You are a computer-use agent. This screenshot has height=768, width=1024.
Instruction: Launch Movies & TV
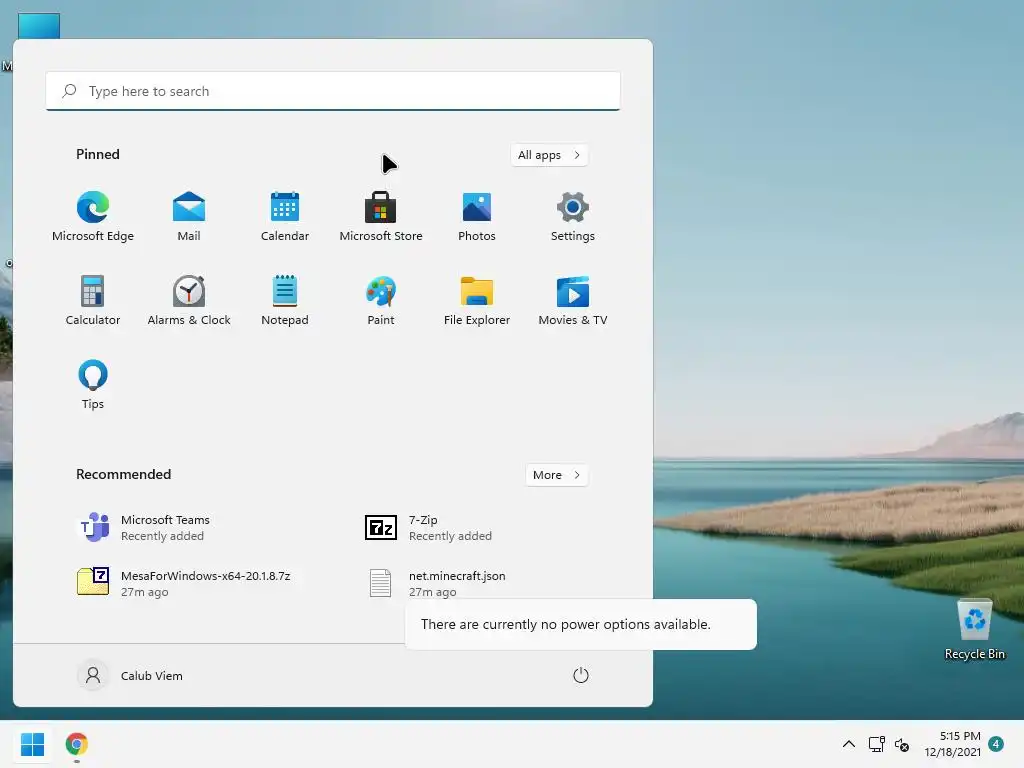tap(573, 300)
